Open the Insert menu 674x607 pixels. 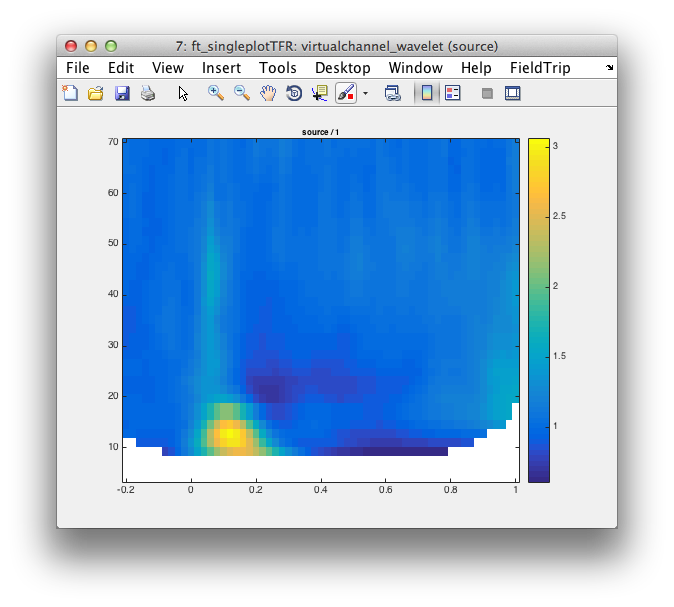click(x=221, y=68)
